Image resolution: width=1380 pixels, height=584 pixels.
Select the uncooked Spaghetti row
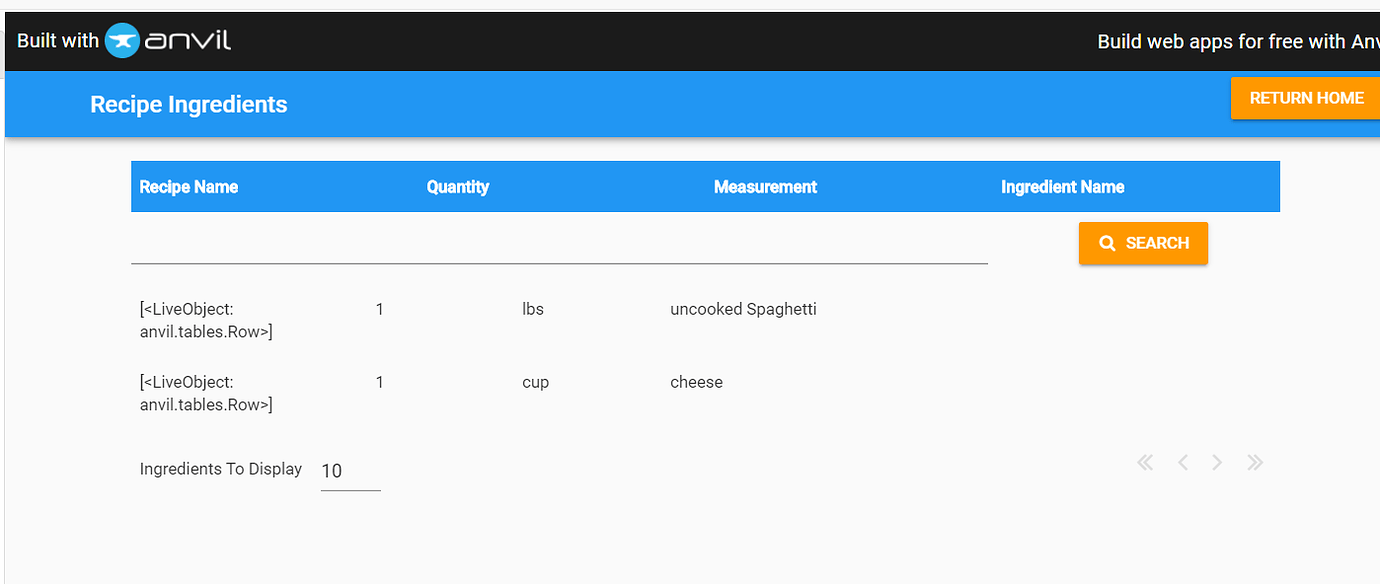click(705, 320)
